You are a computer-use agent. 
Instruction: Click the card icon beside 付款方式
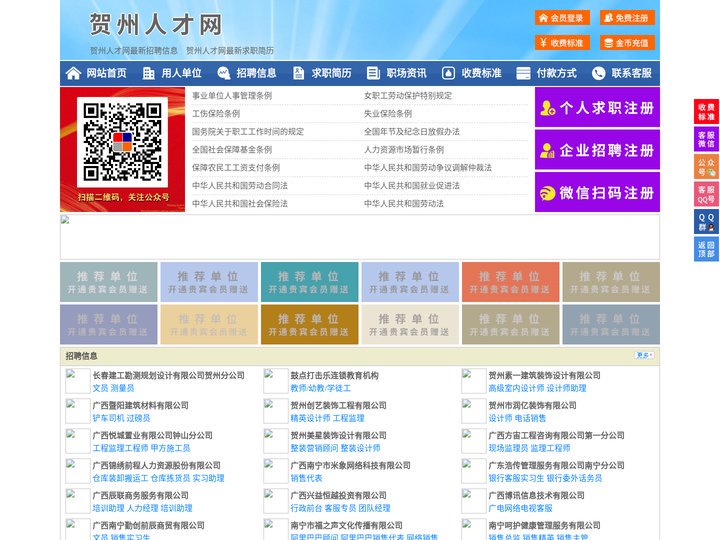click(523, 73)
